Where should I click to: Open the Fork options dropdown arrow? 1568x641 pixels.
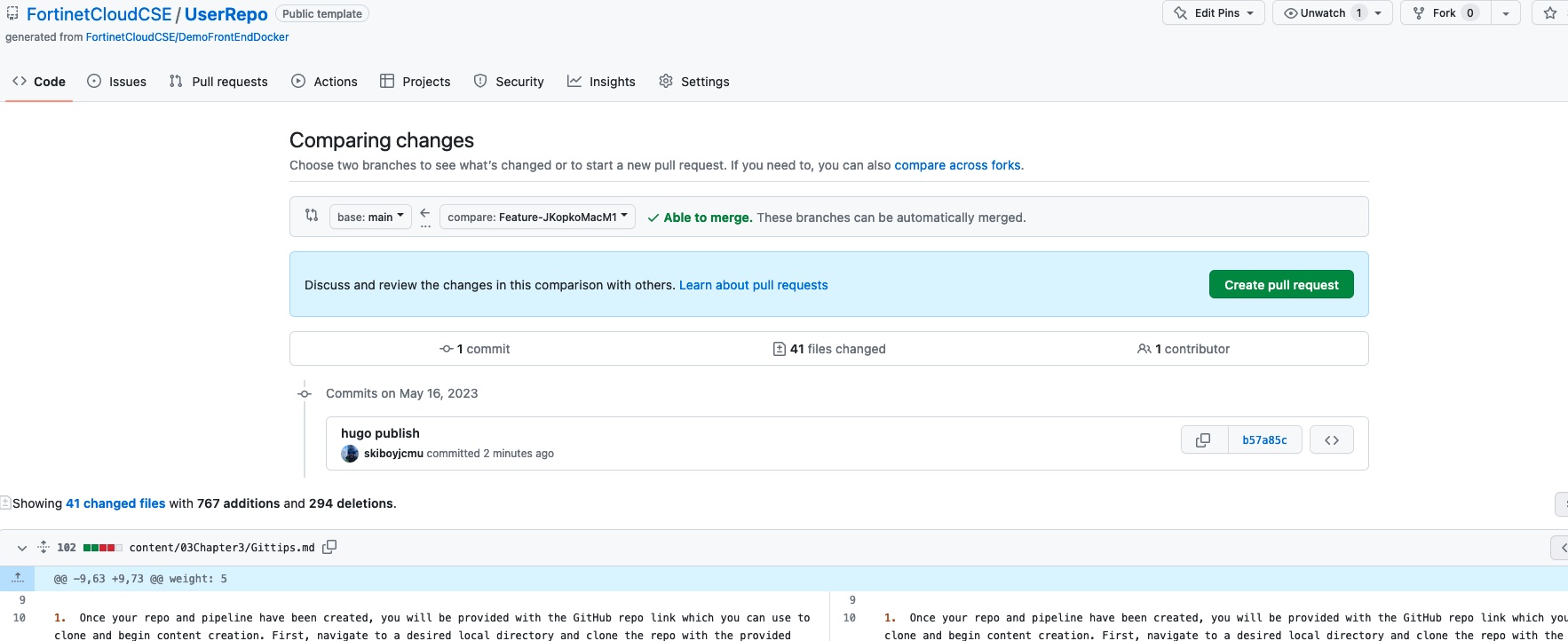[1506, 13]
